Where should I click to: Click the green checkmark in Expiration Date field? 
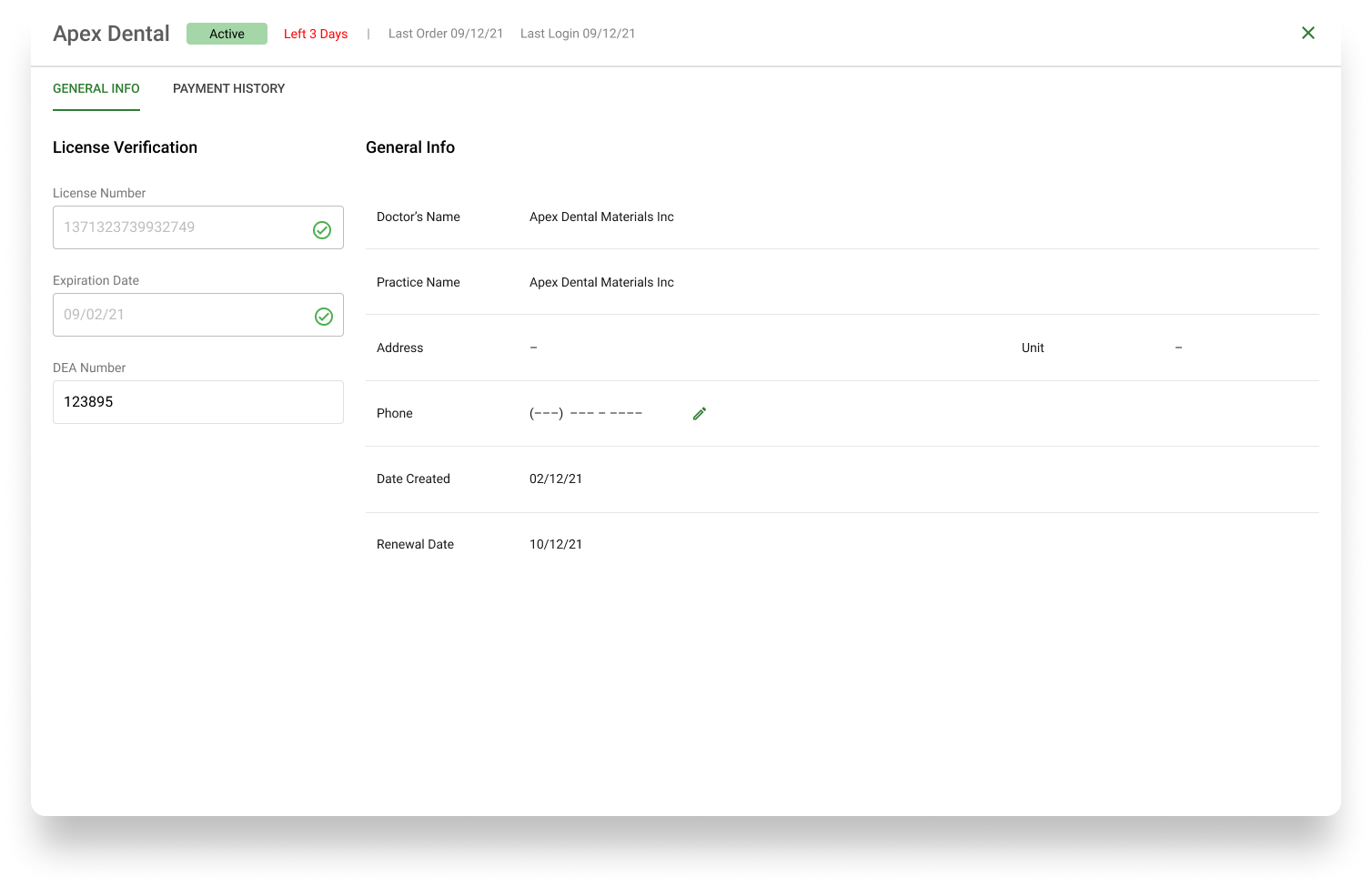click(323, 317)
